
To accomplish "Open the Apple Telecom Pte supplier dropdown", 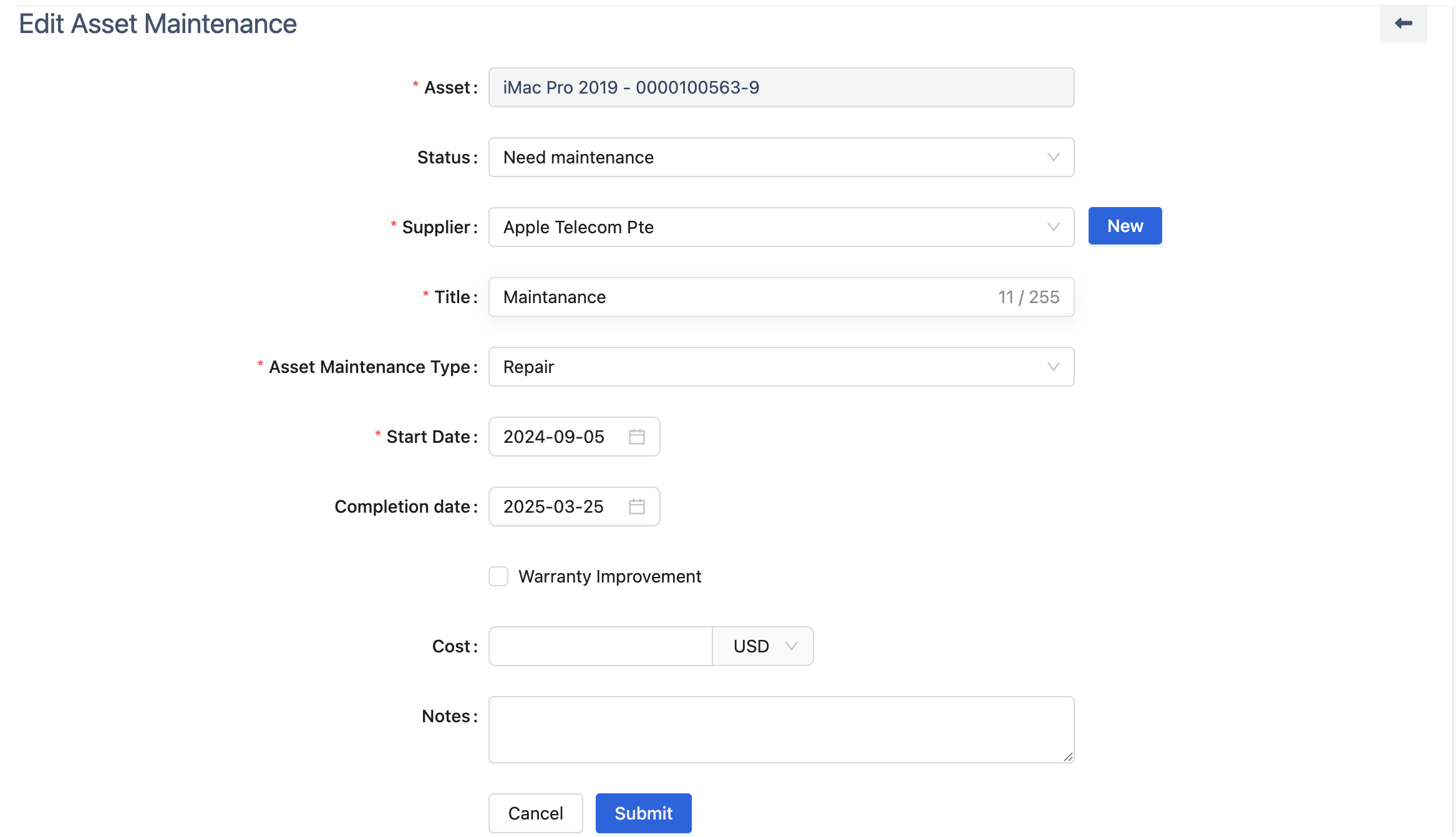I will tap(749, 227).
